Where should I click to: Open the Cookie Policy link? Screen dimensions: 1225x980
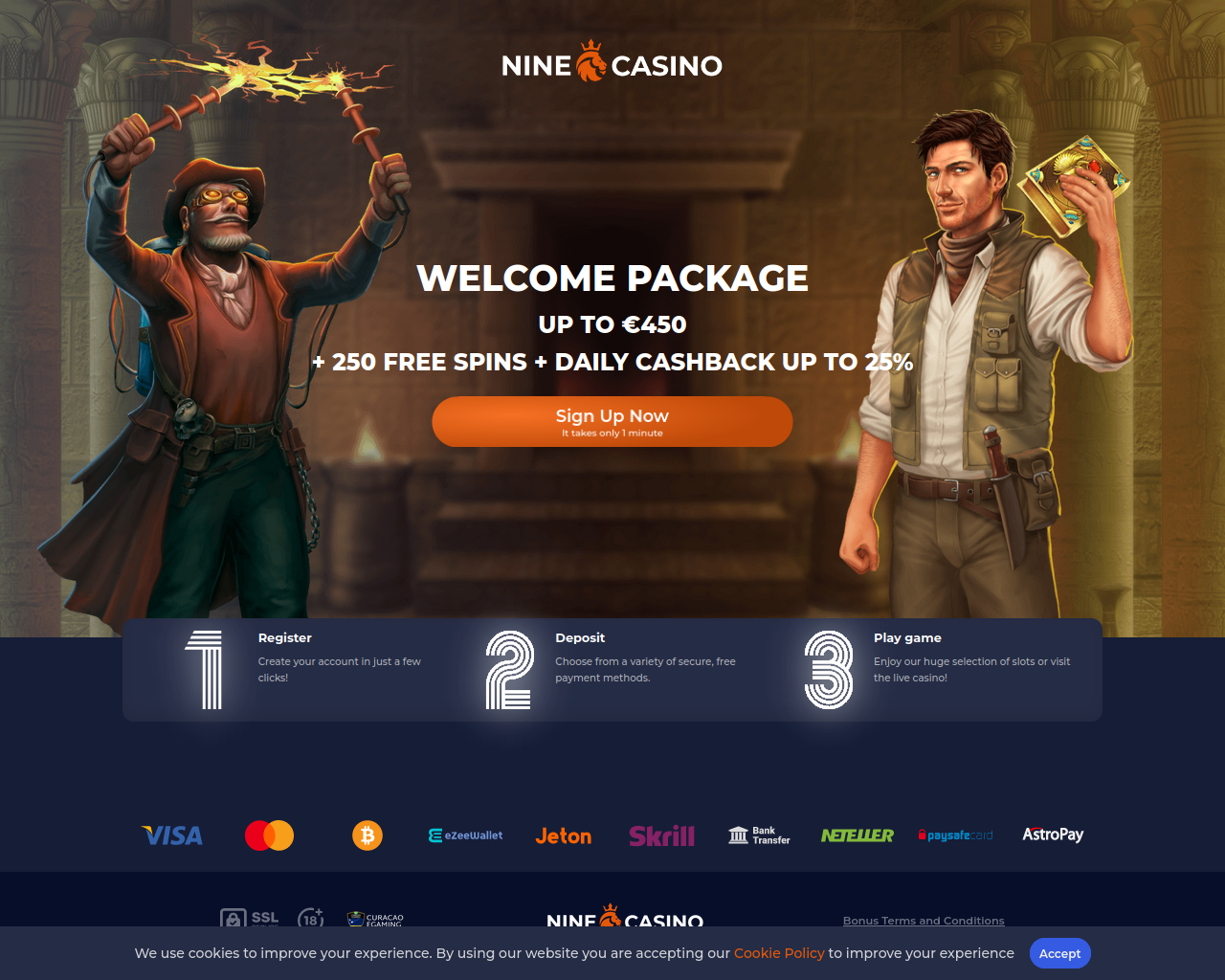(779, 953)
